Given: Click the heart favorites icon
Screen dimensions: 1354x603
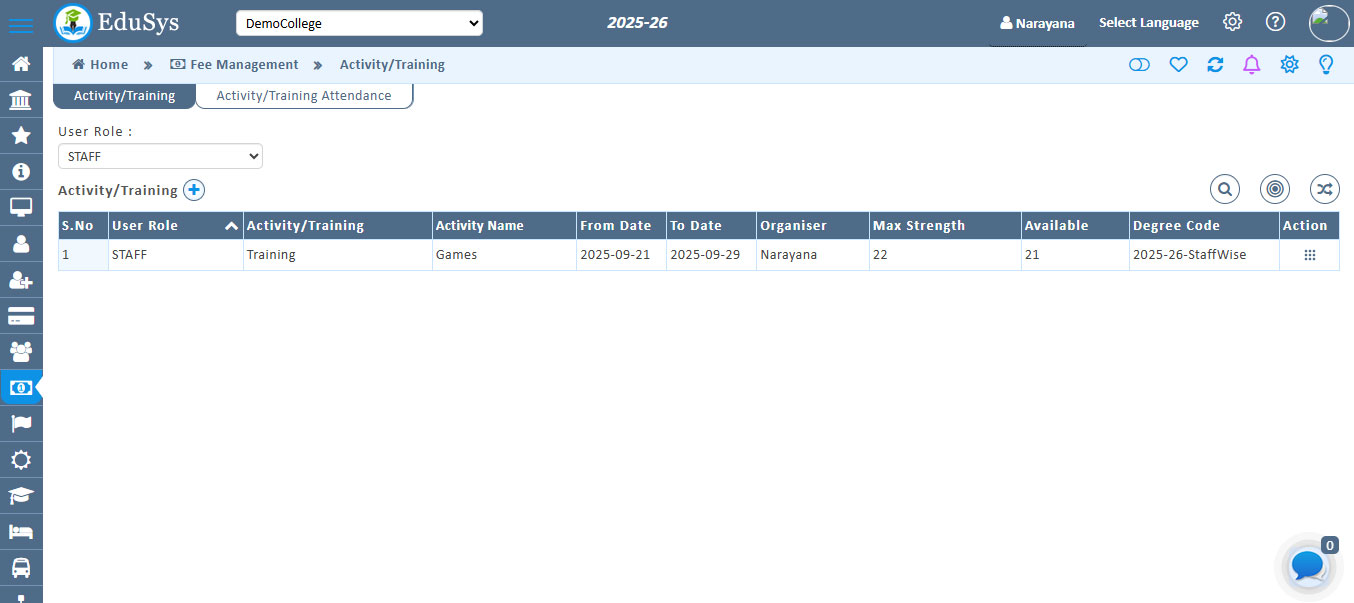Looking at the screenshot, I should click(x=1178, y=65).
